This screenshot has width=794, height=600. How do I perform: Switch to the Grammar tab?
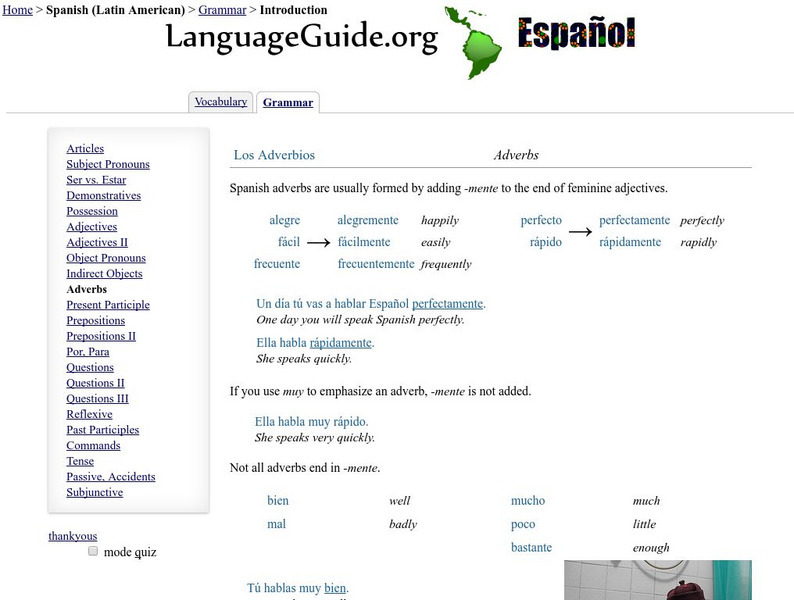[288, 102]
